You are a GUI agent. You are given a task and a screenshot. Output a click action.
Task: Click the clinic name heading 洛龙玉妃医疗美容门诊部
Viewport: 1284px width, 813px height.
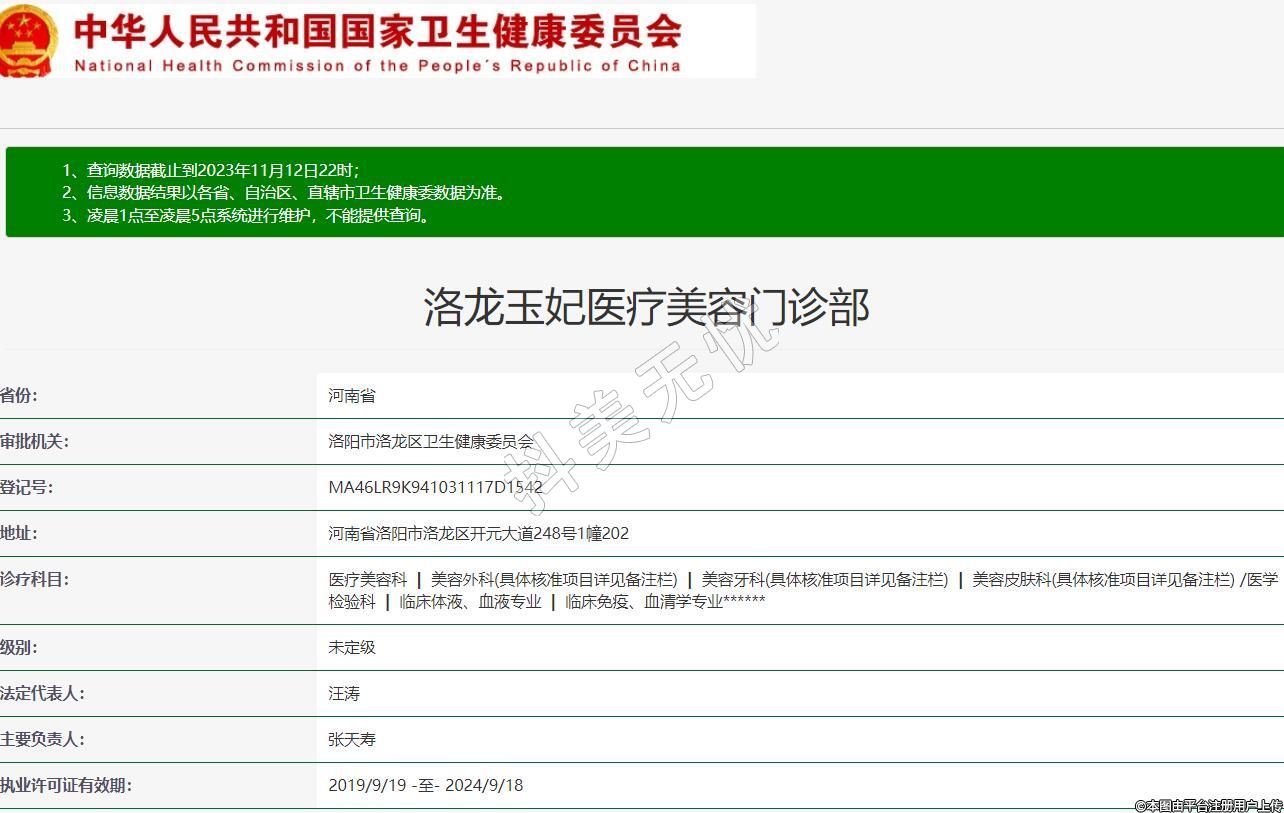click(646, 306)
